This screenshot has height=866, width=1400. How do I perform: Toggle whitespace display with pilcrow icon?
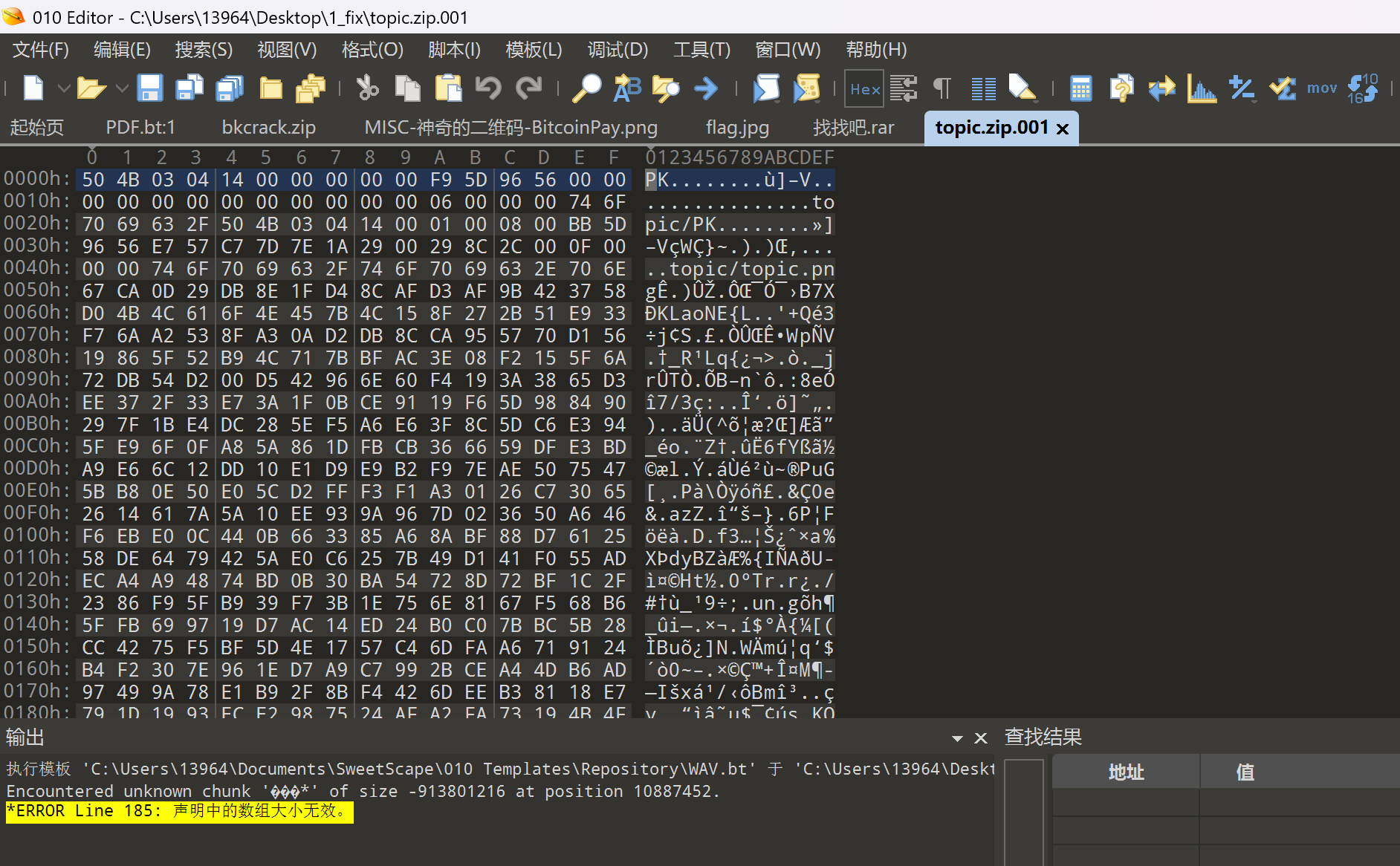(942, 88)
